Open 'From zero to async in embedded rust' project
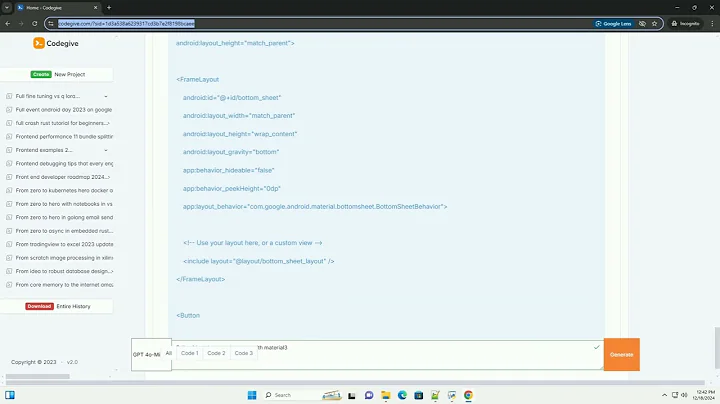Screen dimensions: 720x404 coord(64,231)
